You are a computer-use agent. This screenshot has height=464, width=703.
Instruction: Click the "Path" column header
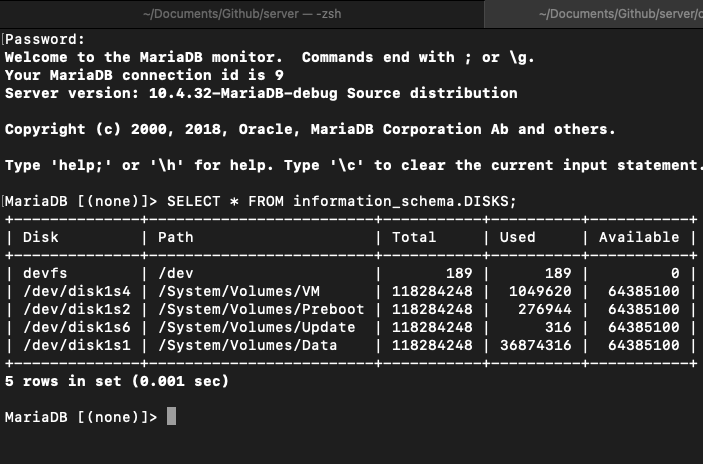click(x=176, y=237)
